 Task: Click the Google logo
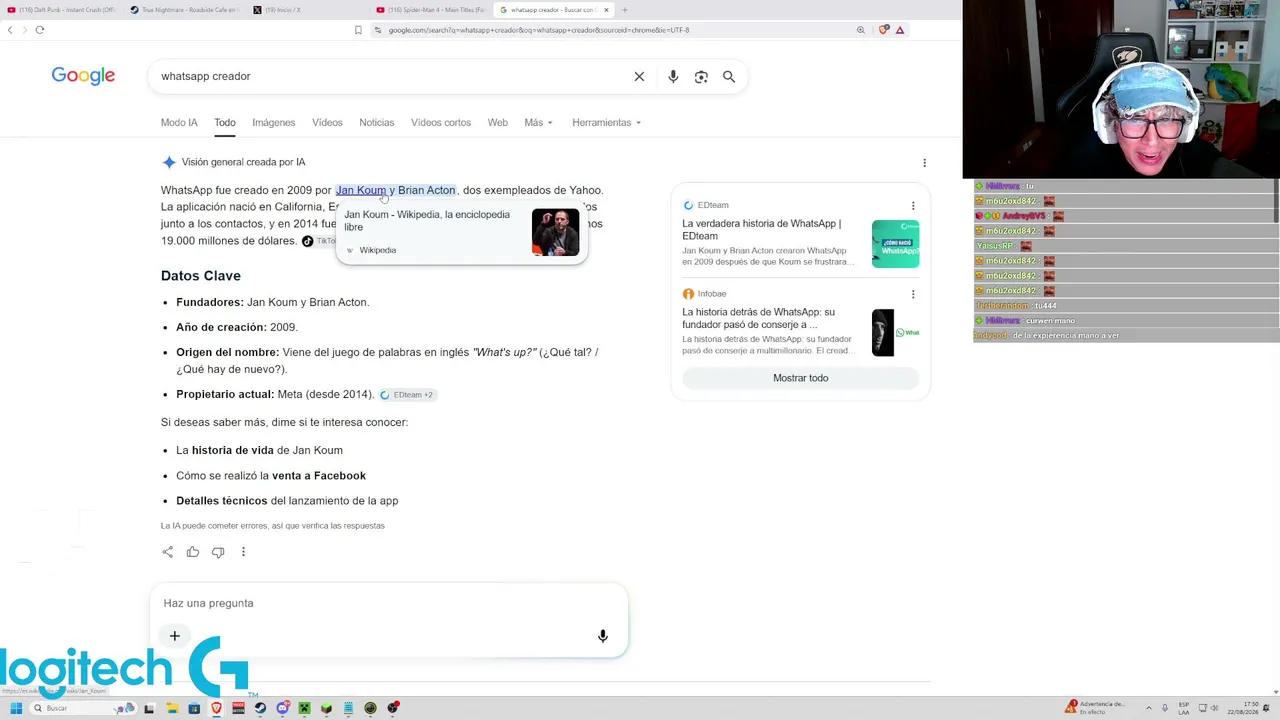83,76
